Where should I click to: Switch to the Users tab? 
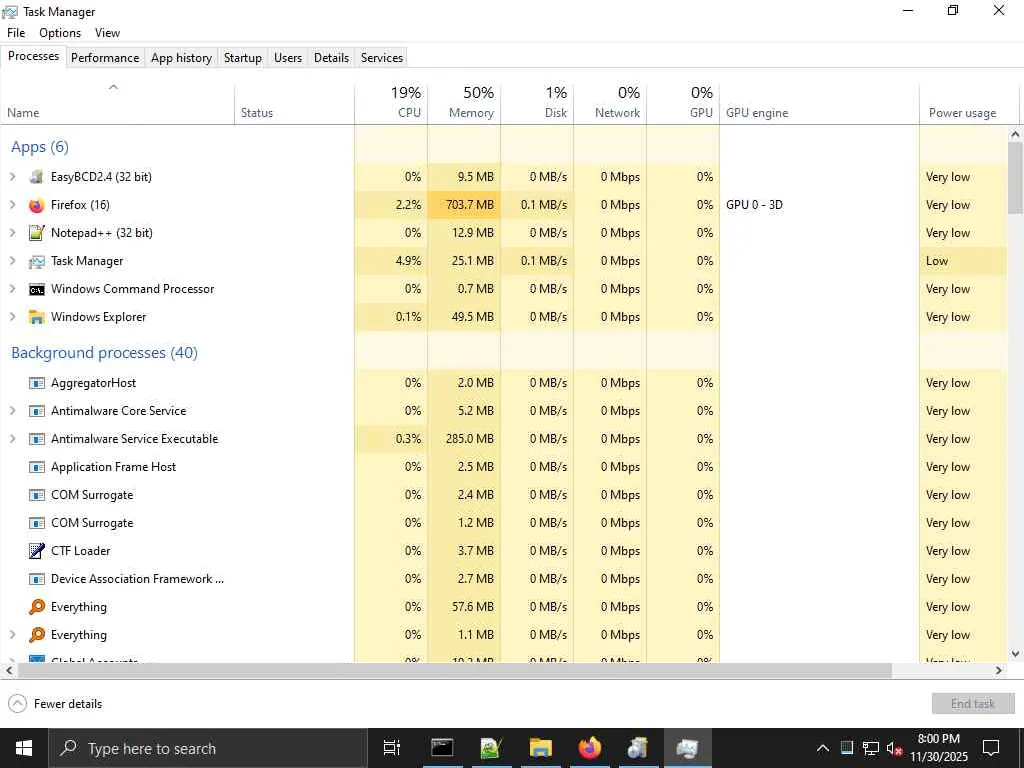(288, 57)
